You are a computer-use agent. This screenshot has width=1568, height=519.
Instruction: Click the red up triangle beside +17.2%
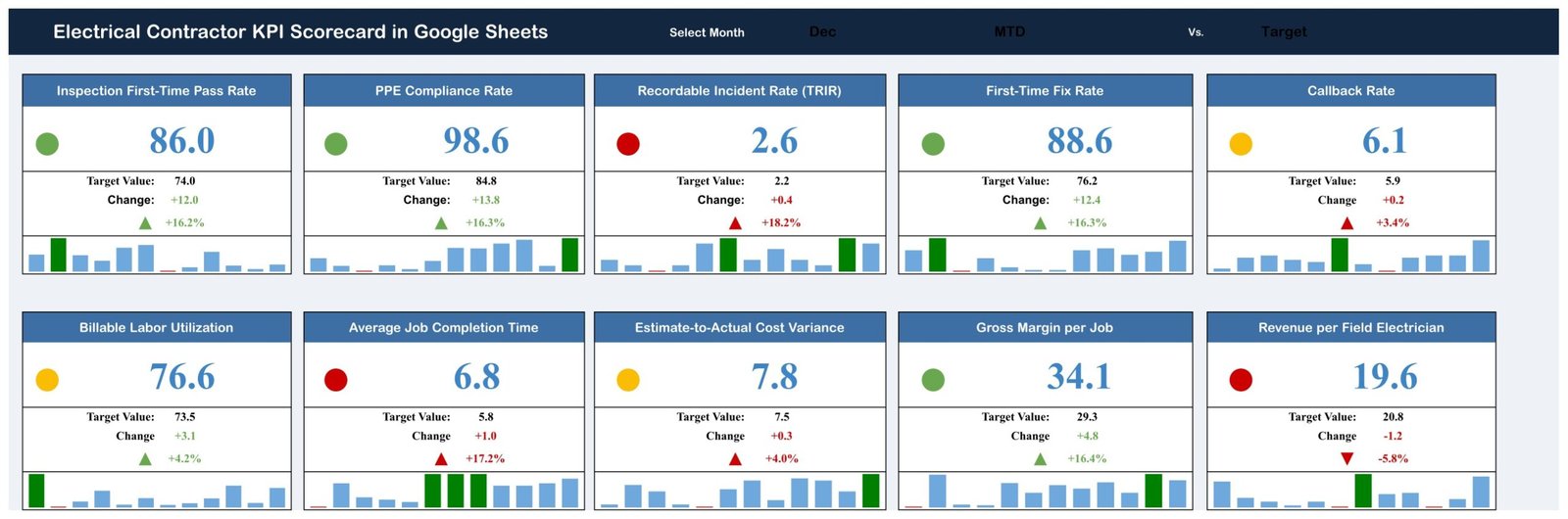point(441,459)
